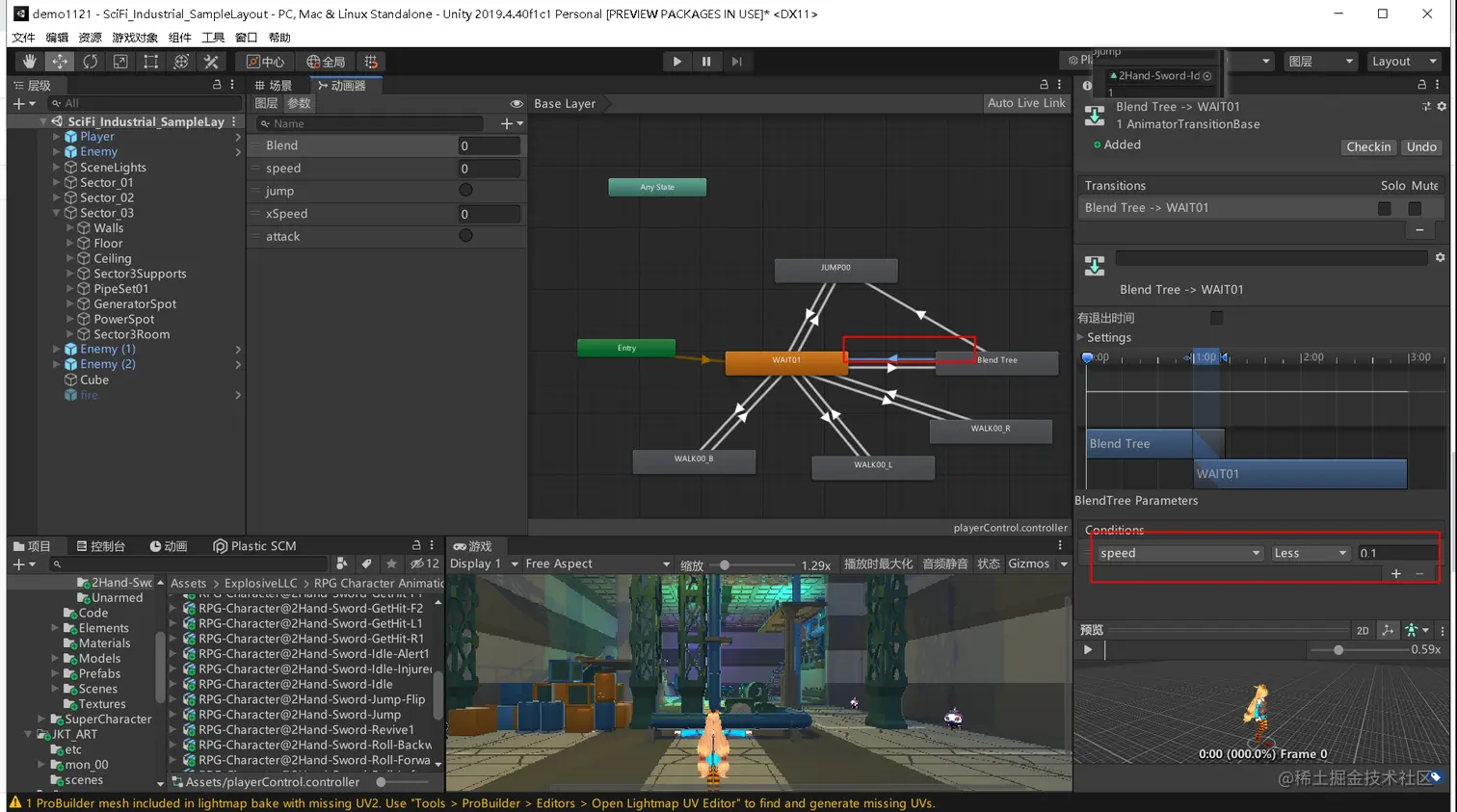Select the Move tool
The height and width of the screenshot is (812, 1457).
tap(60, 62)
